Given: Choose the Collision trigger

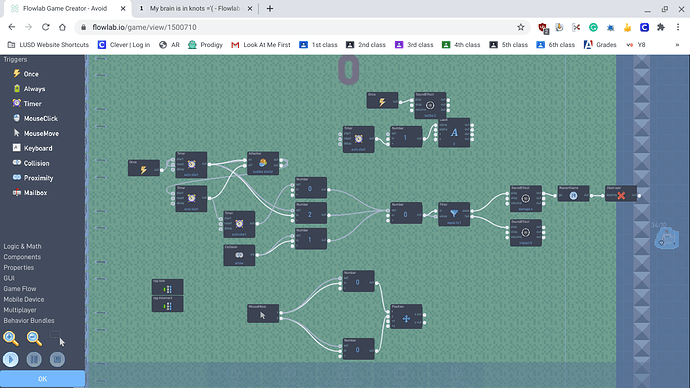Looking at the screenshot, I should (31, 163).
